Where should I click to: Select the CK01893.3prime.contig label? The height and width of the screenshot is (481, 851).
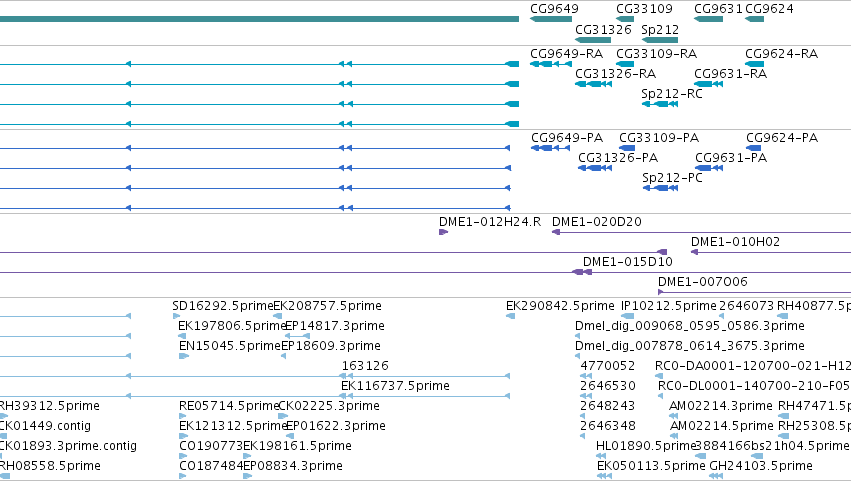pyautogui.click(x=68, y=446)
